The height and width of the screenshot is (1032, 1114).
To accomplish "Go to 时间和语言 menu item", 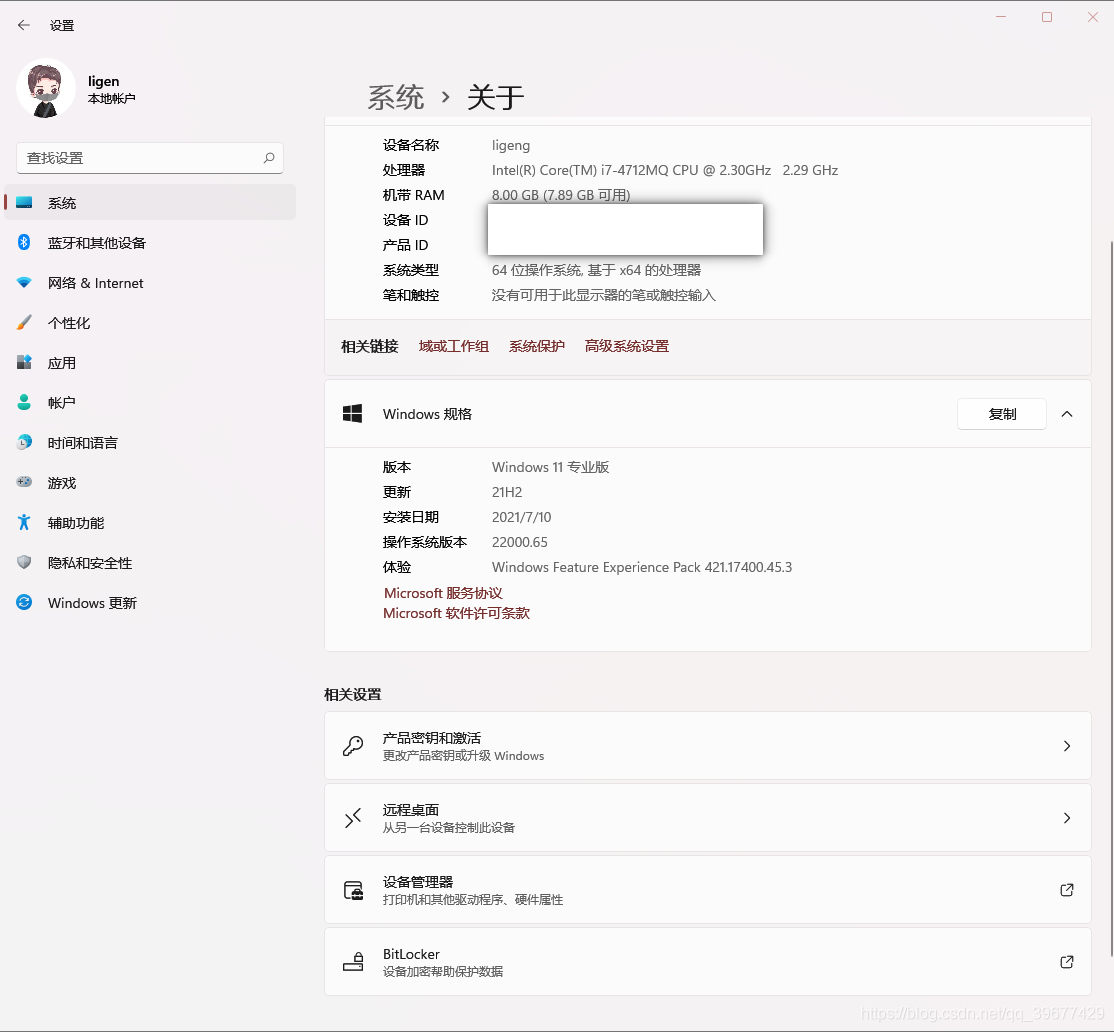I will [150, 442].
